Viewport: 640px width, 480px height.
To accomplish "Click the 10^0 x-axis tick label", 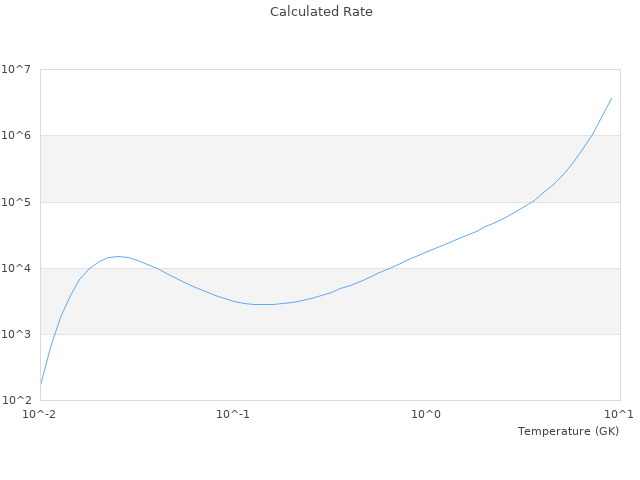I will (x=427, y=414).
